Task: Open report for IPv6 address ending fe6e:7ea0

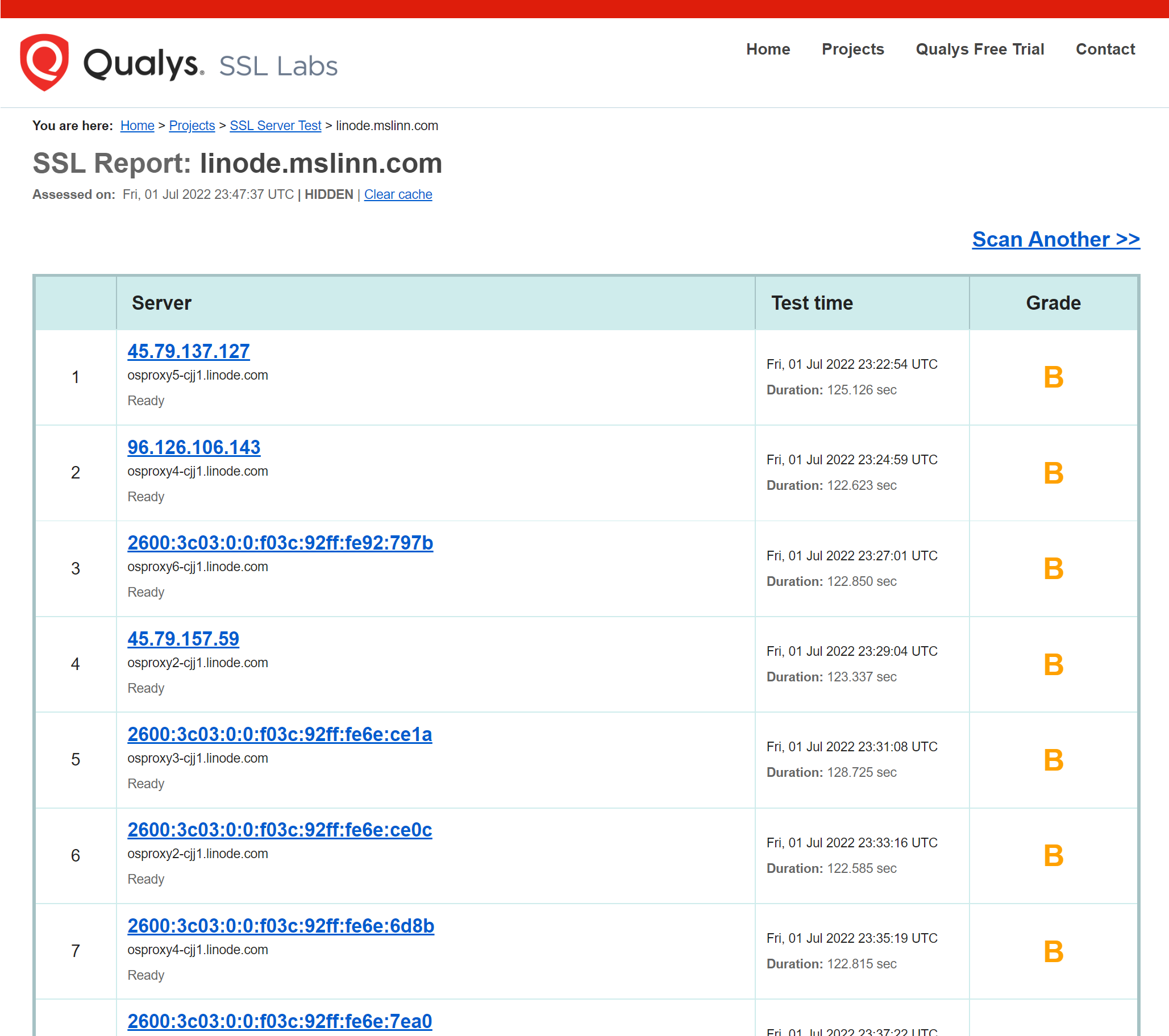Action: (x=279, y=1021)
